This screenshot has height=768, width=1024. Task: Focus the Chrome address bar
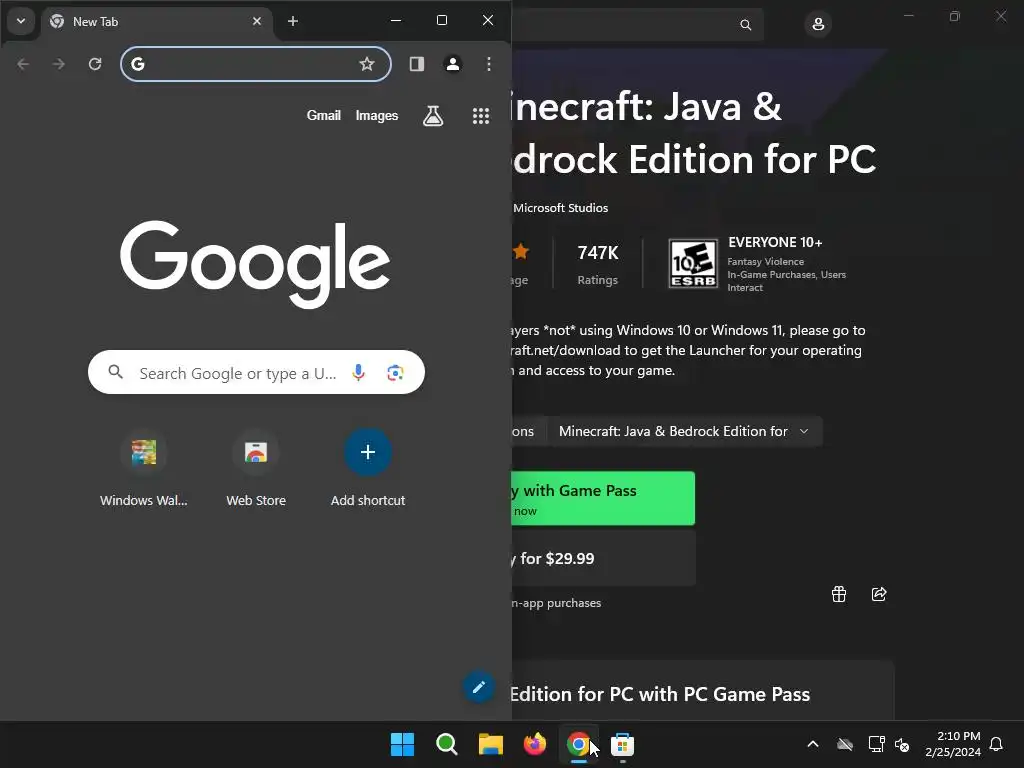pos(256,64)
